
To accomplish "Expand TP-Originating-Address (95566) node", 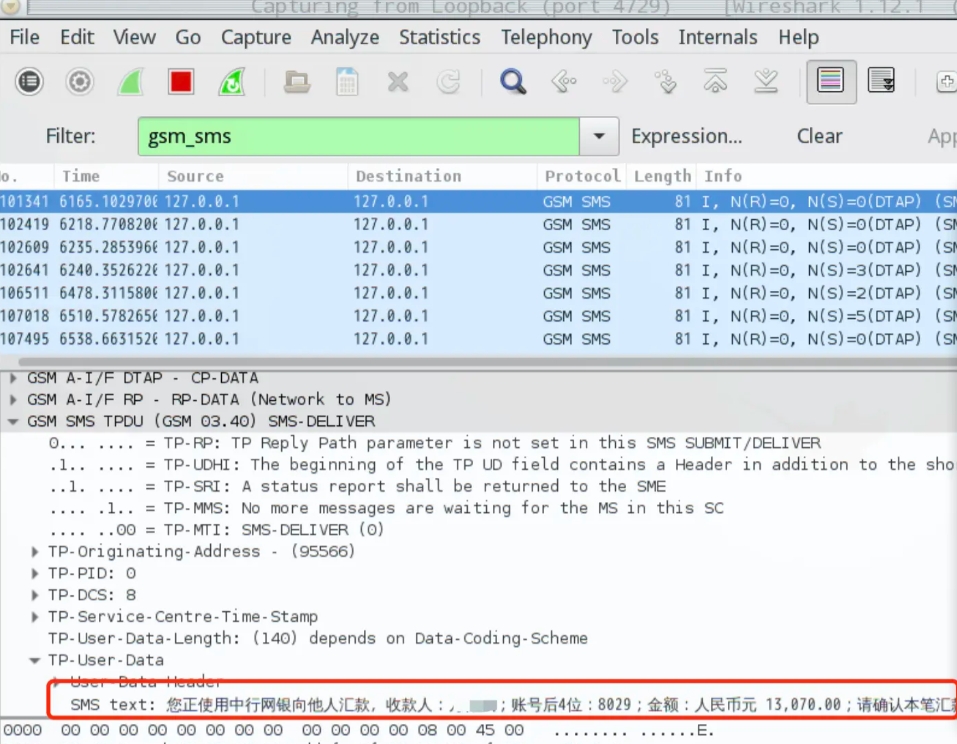I will (x=35, y=552).
